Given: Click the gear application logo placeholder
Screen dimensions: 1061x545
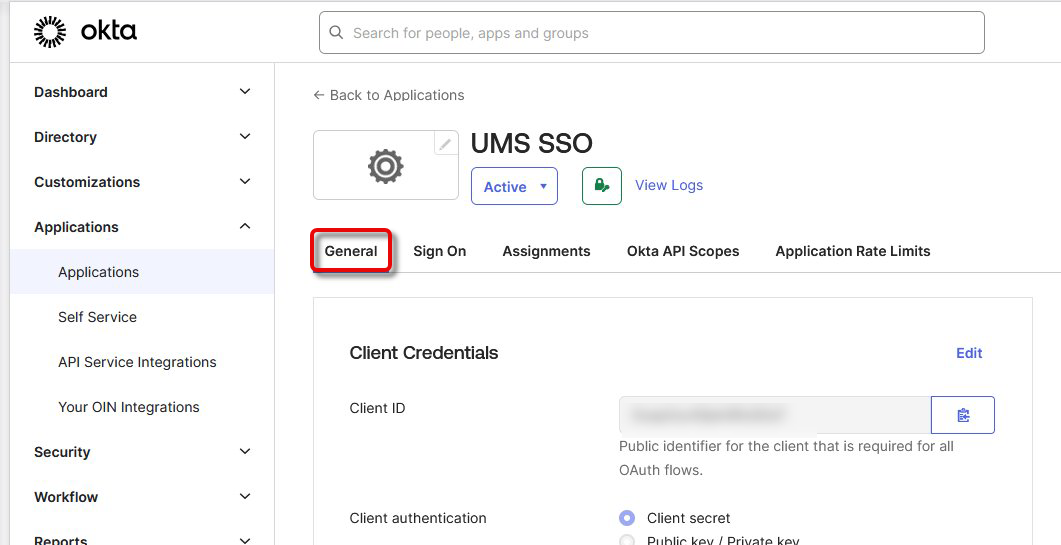Looking at the screenshot, I should pyautogui.click(x=385, y=166).
